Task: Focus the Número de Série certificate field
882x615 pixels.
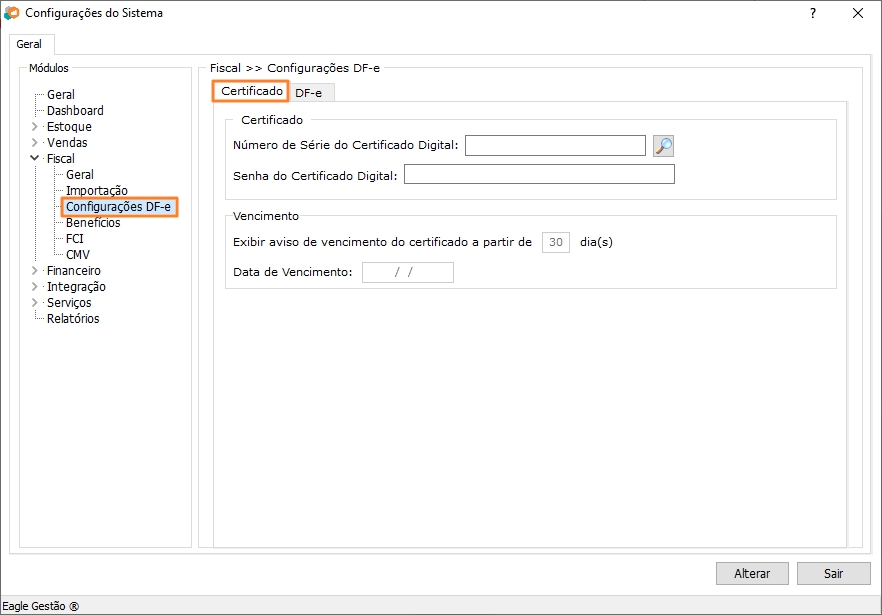Action: click(555, 146)
